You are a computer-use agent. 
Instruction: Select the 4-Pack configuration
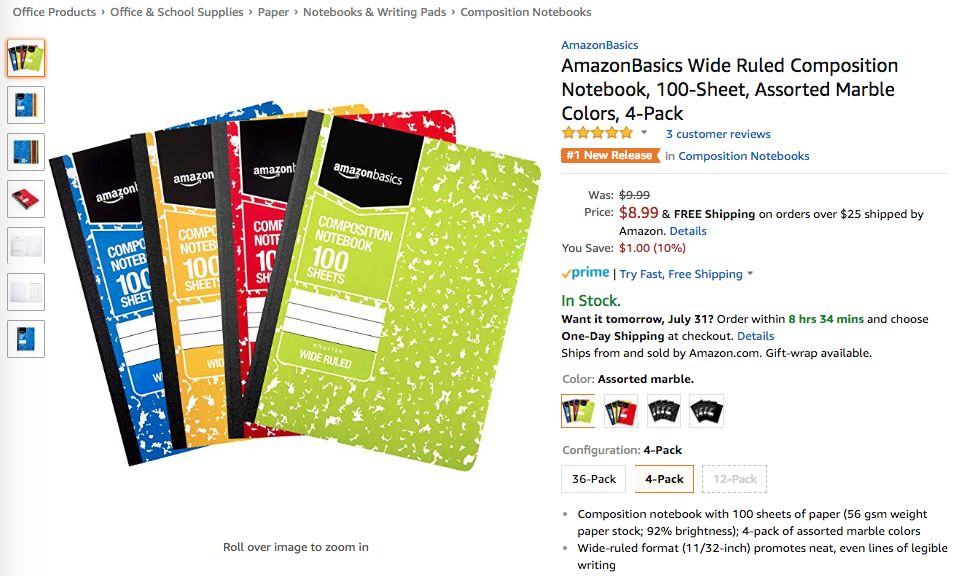(x=664, y=479)
